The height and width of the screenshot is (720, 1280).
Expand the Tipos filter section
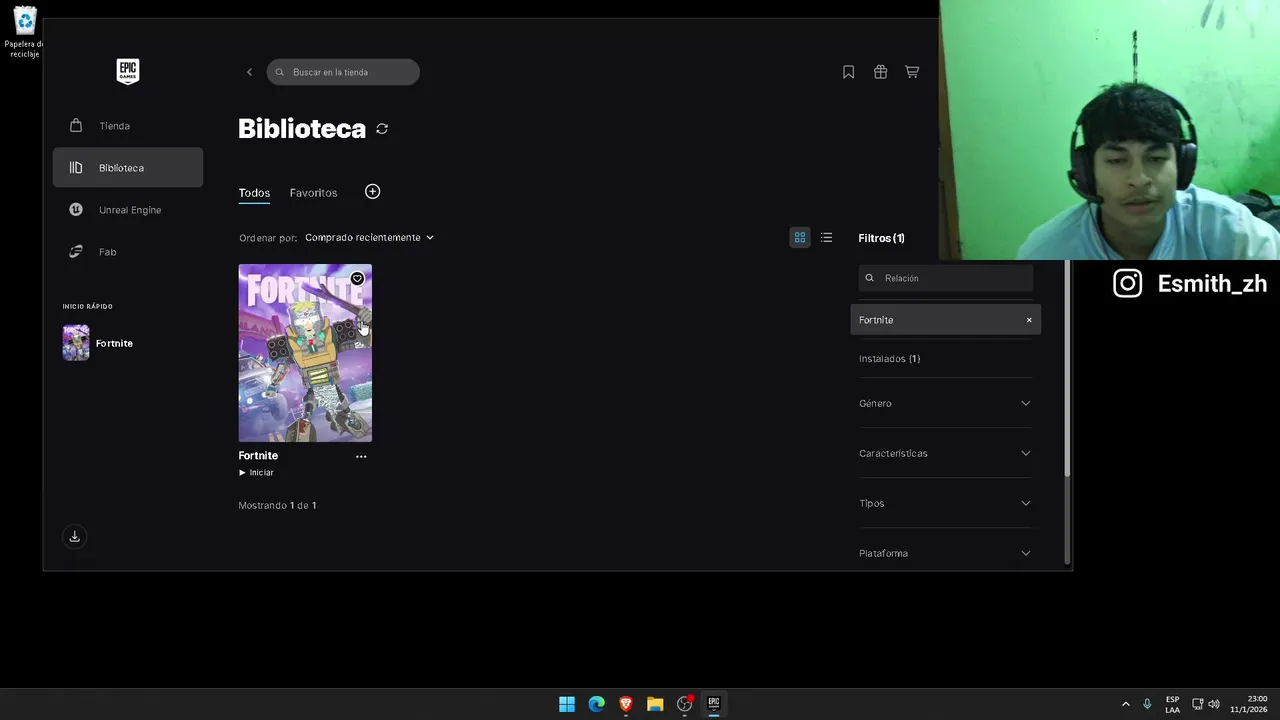click(x=945, y=503)
